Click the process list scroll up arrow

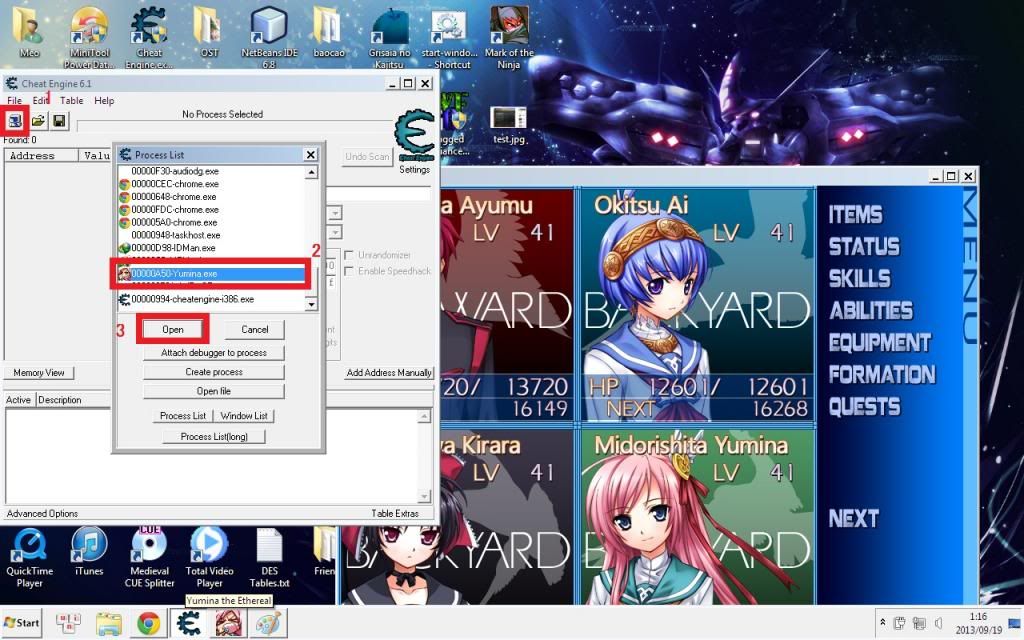coord(312,172)
